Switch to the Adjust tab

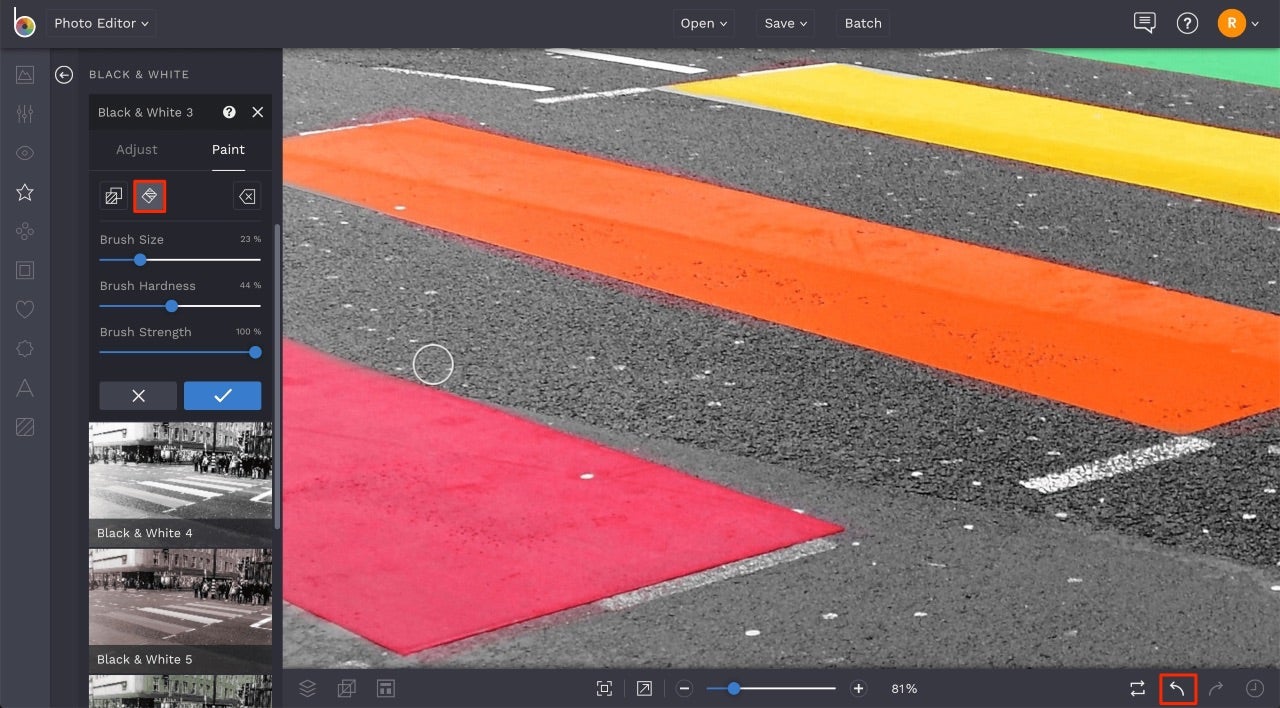point(136,149)
